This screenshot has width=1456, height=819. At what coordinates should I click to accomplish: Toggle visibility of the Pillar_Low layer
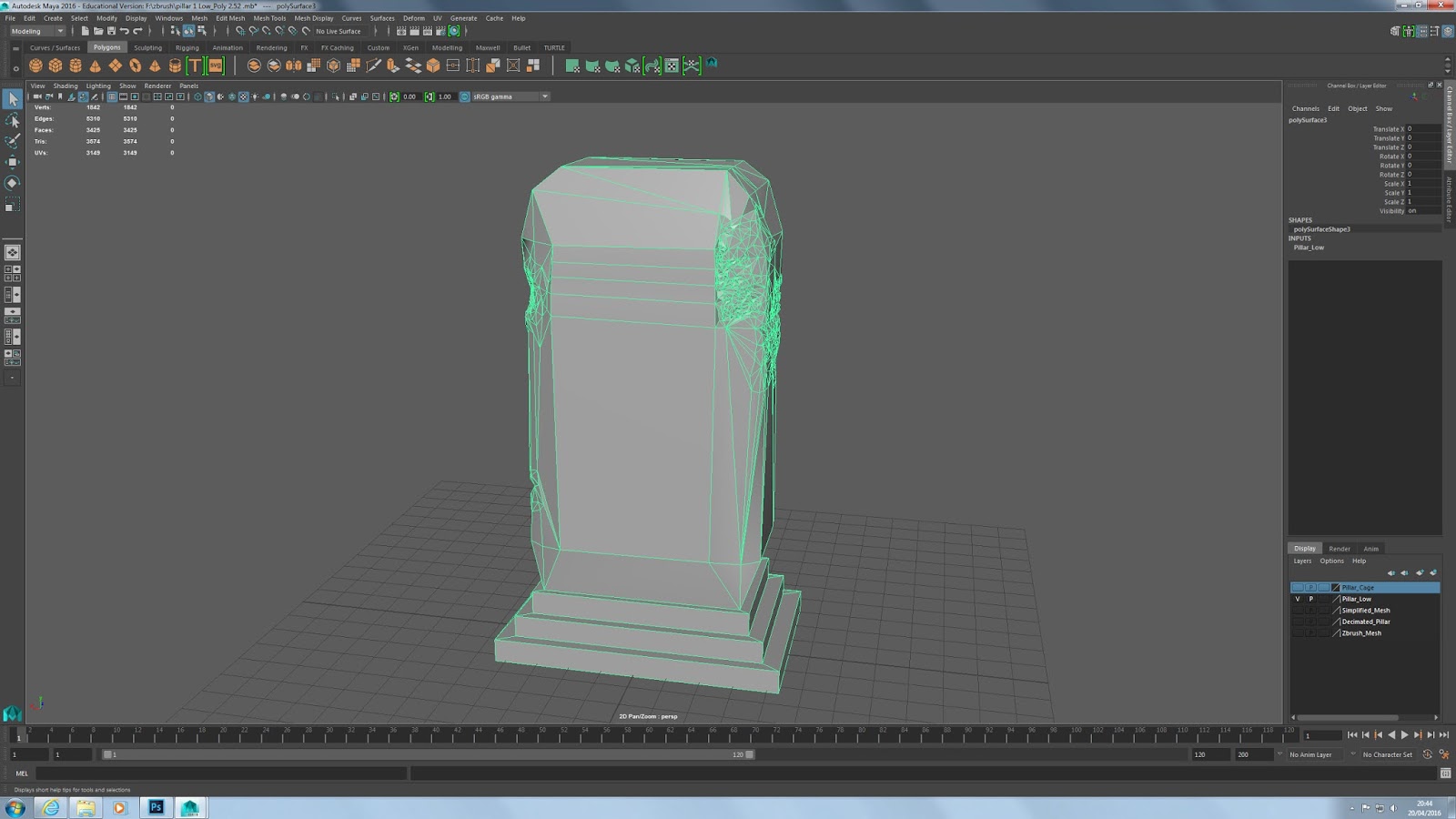1297,599
